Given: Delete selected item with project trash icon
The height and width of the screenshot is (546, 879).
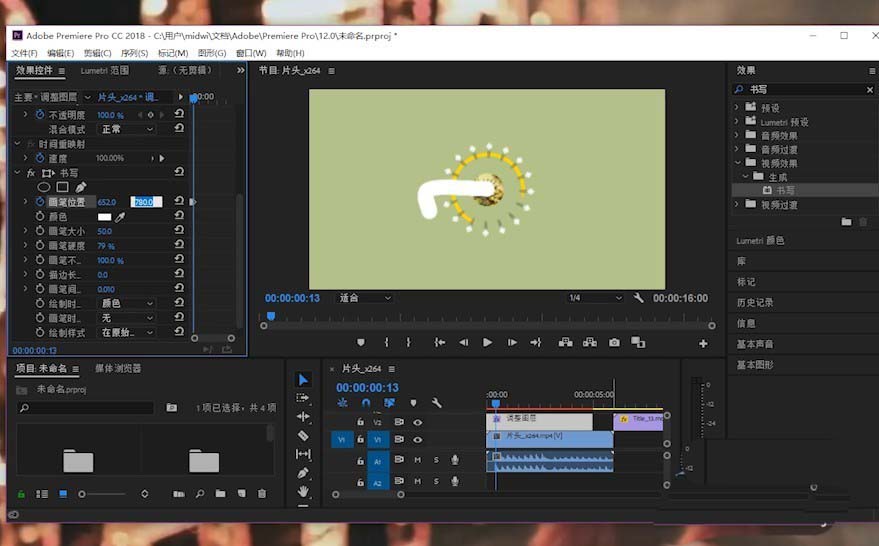Looking at the screenshot, I should pyautogui.click(x=262, y=494).
